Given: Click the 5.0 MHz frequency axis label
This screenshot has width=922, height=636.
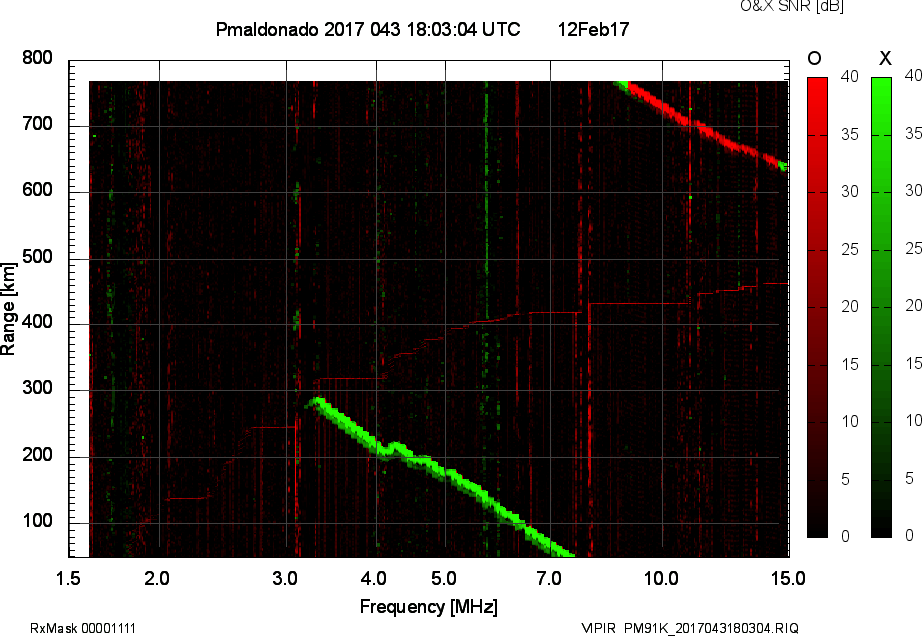Looking at the screenshot, I should (444, 578).
